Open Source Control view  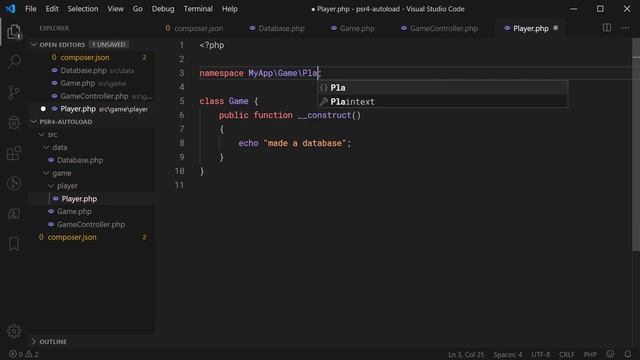[x=14, y=92]
